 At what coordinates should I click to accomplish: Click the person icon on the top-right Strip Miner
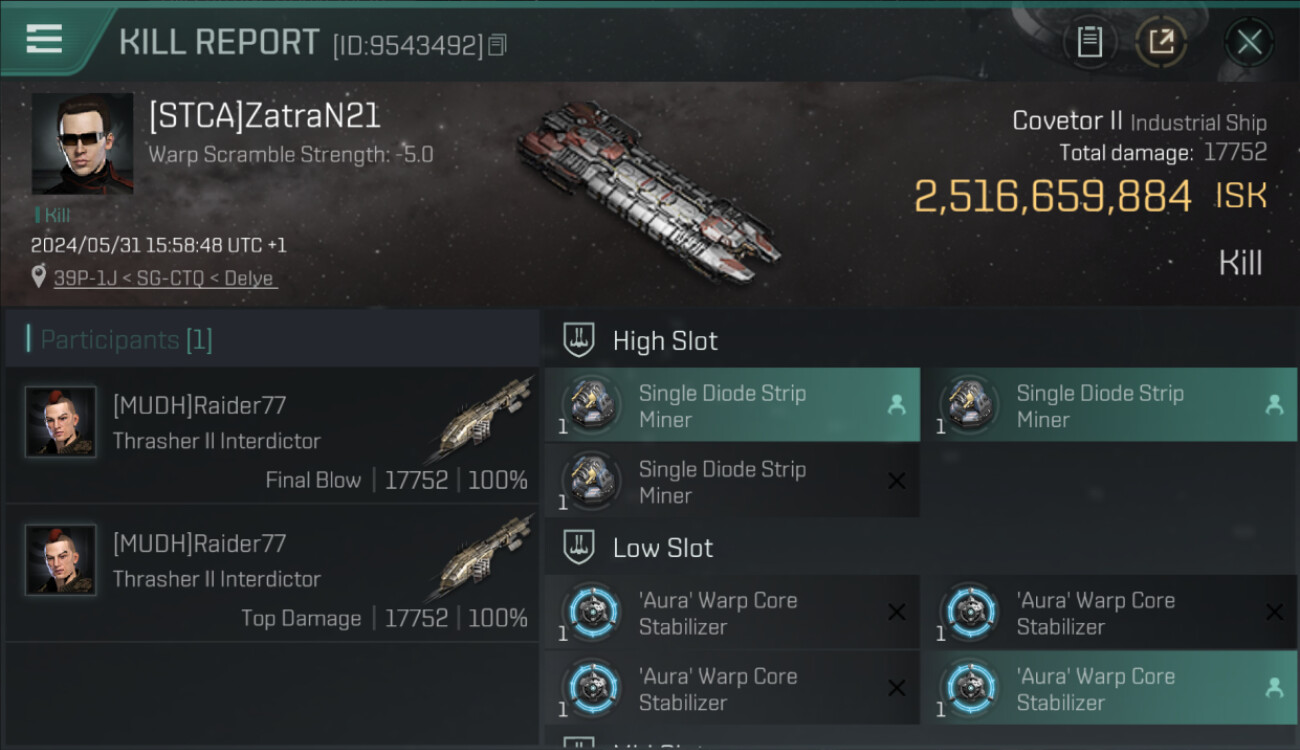[1274, 405]
